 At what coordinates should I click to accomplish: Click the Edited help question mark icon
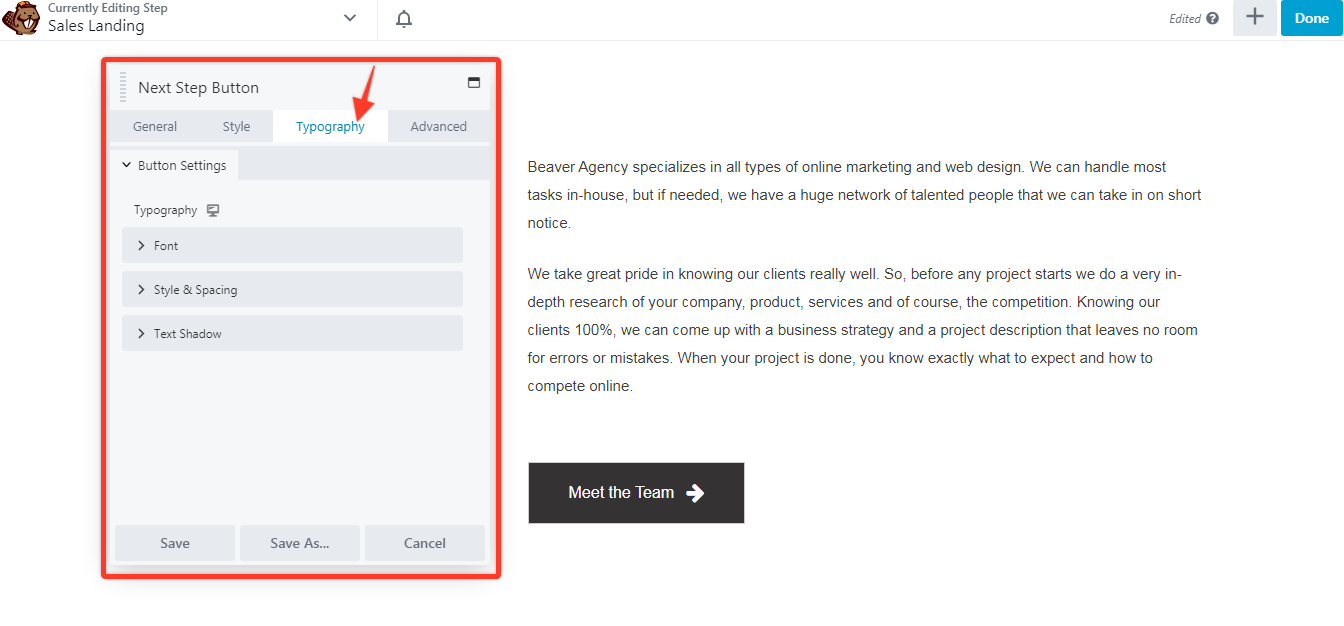pos(1213,19)
